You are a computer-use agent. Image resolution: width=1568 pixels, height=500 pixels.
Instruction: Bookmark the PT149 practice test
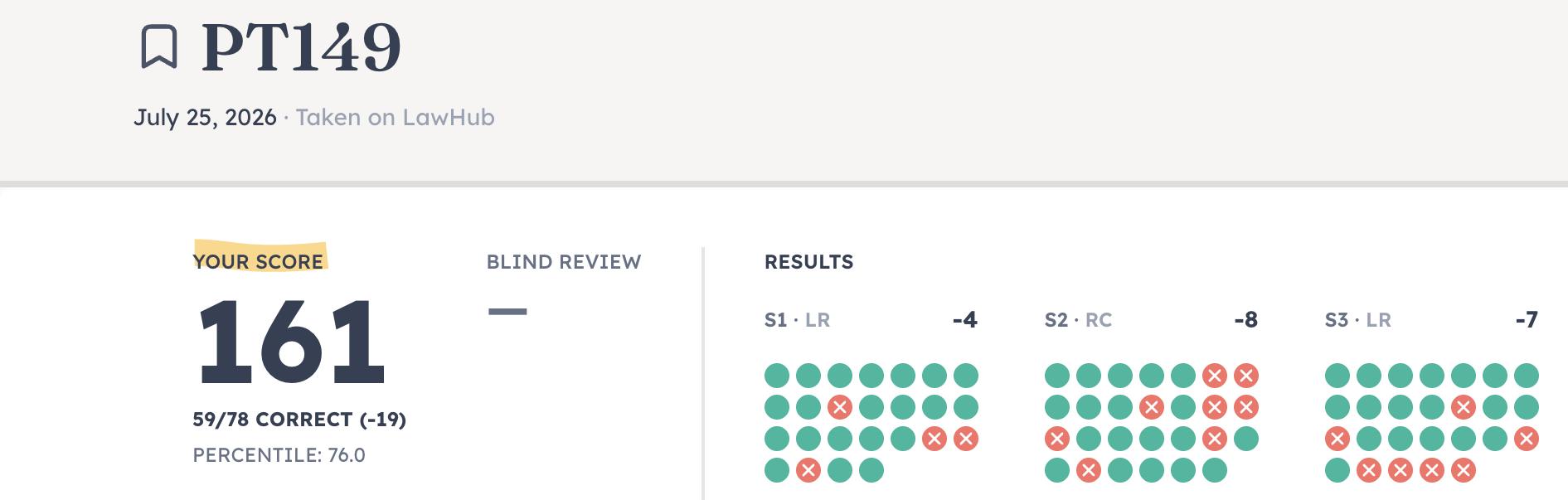[x=158, y=46]
